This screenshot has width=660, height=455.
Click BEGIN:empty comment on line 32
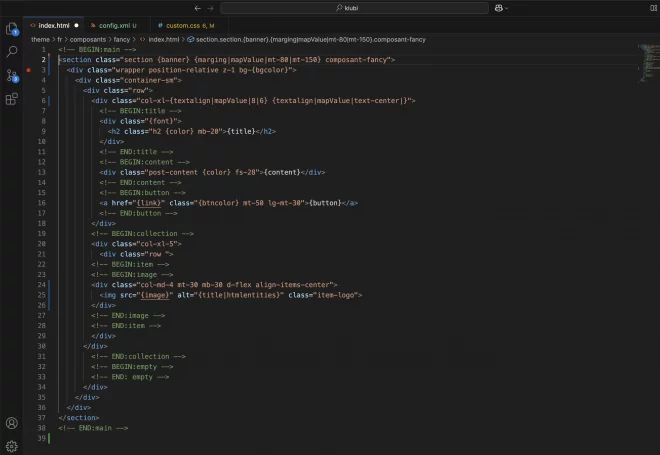click(132, 367)
